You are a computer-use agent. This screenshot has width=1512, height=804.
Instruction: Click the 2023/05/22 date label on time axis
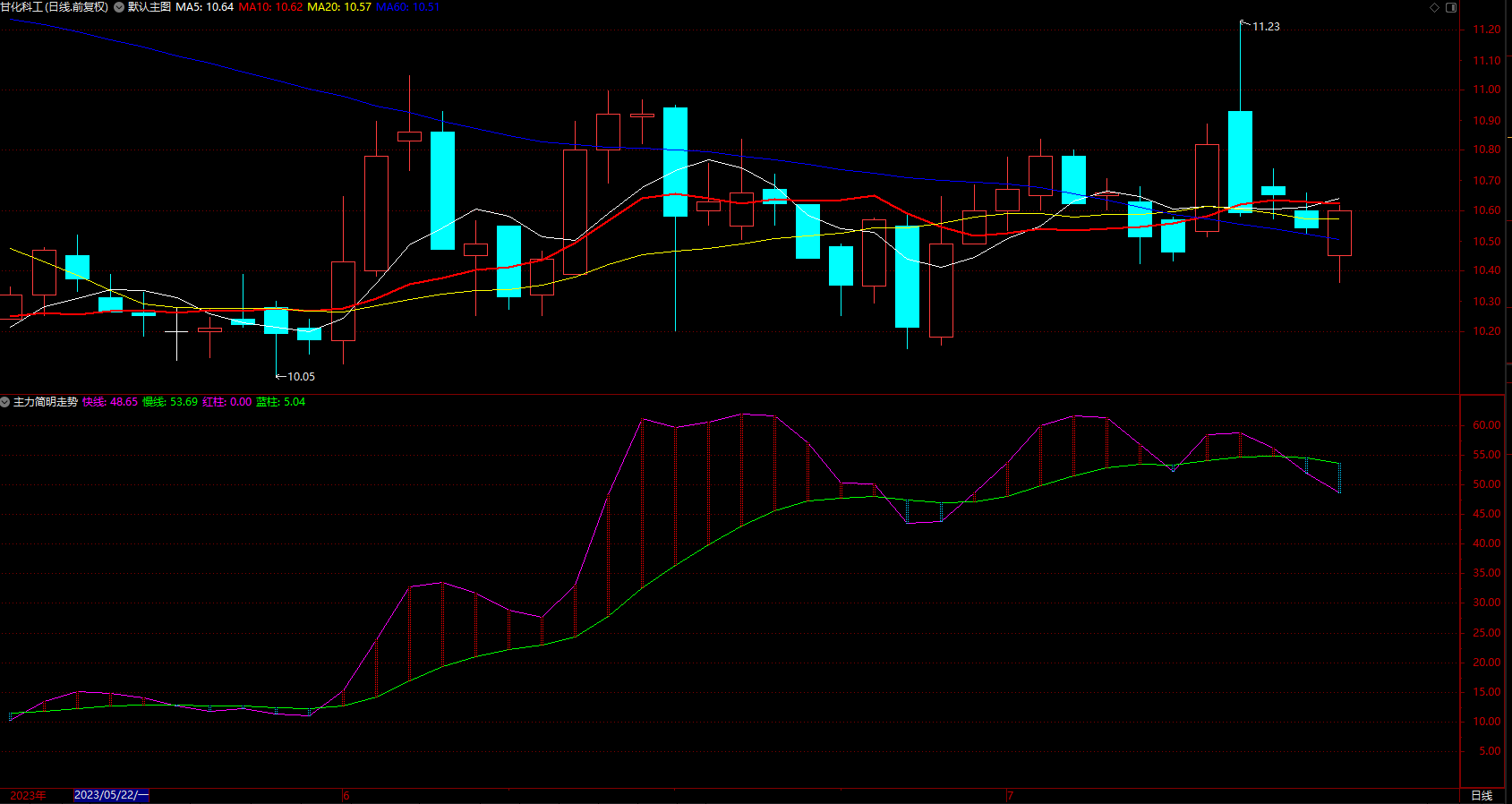click(111, 795)
